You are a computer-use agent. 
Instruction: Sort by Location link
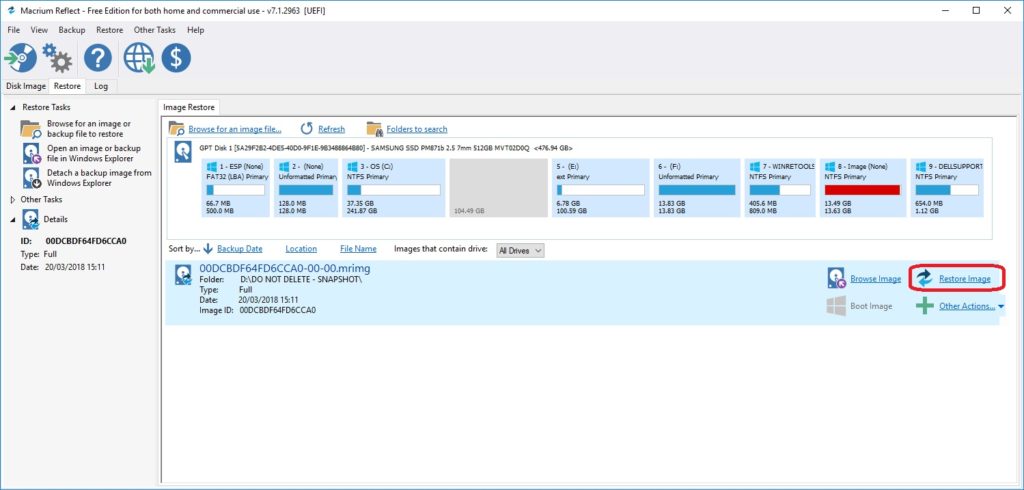tap(301, 249)
